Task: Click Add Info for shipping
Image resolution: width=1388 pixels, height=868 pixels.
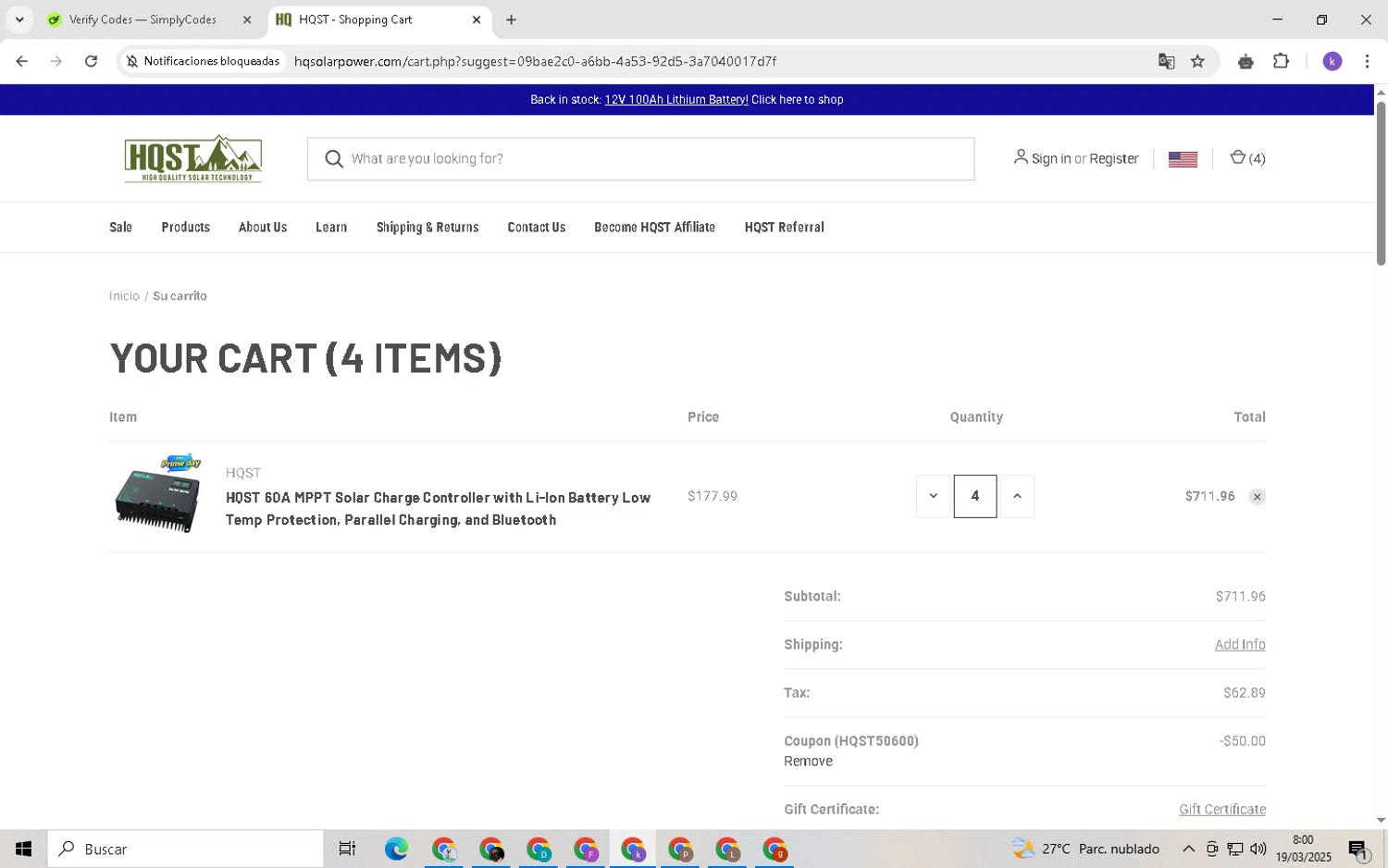Action: tap(1240, 644)
